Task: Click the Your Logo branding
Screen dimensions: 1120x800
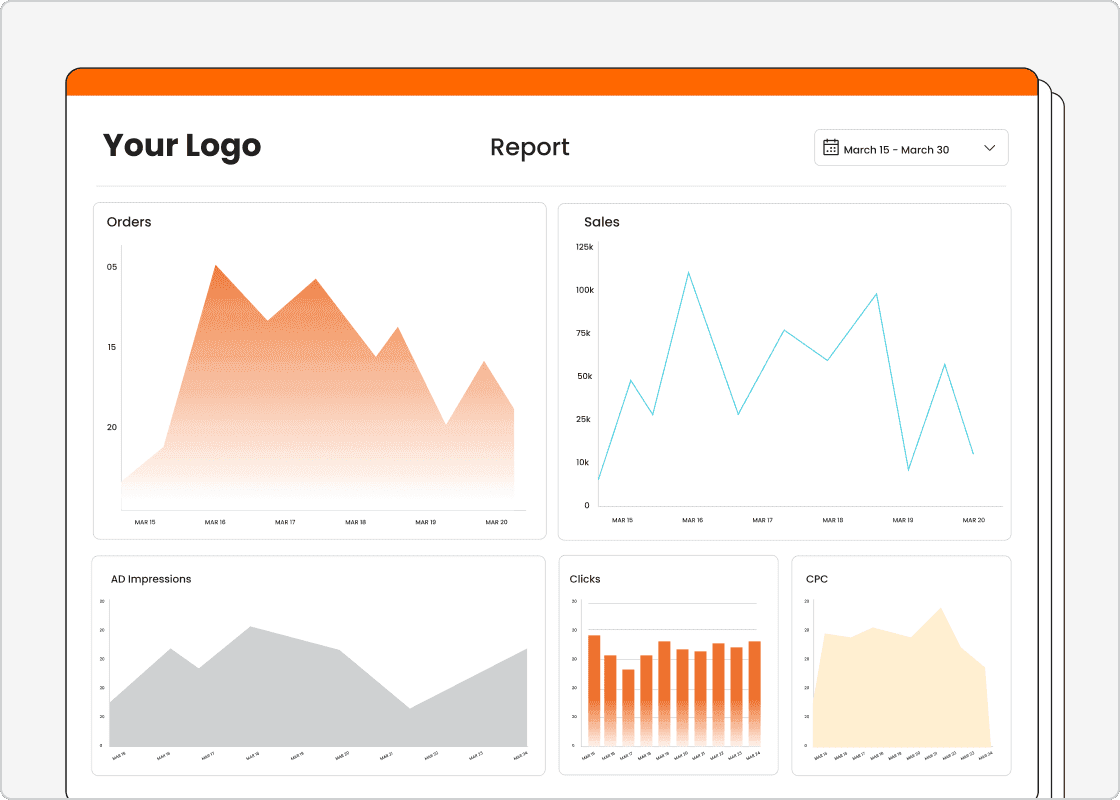Action: click(182, 146)
